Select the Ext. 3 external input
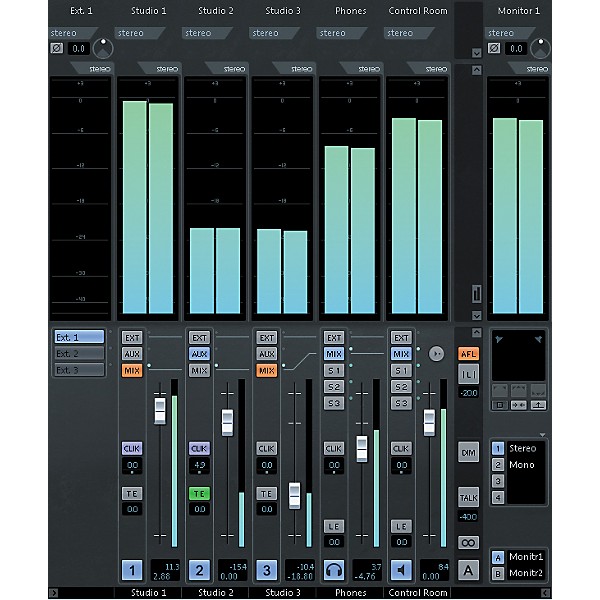This screenshot has height=600, width=600. pyautogui.click(x=79, y=370)
